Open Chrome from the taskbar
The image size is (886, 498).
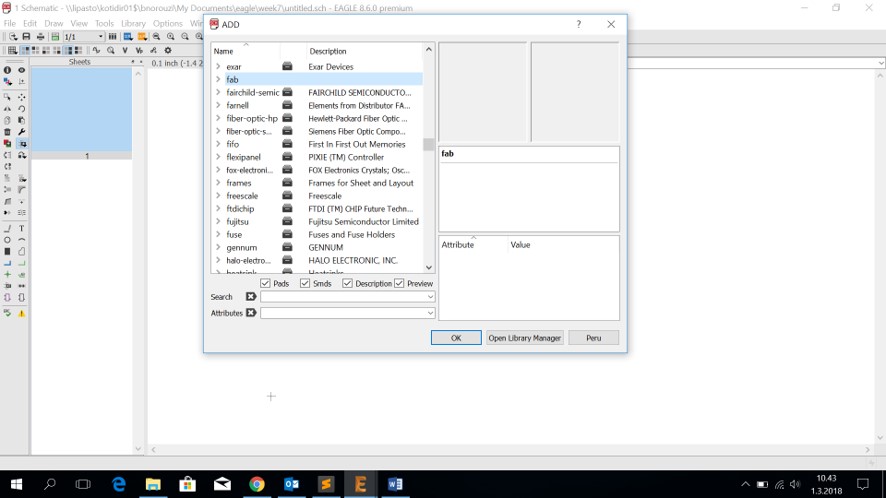click(257, 484)
